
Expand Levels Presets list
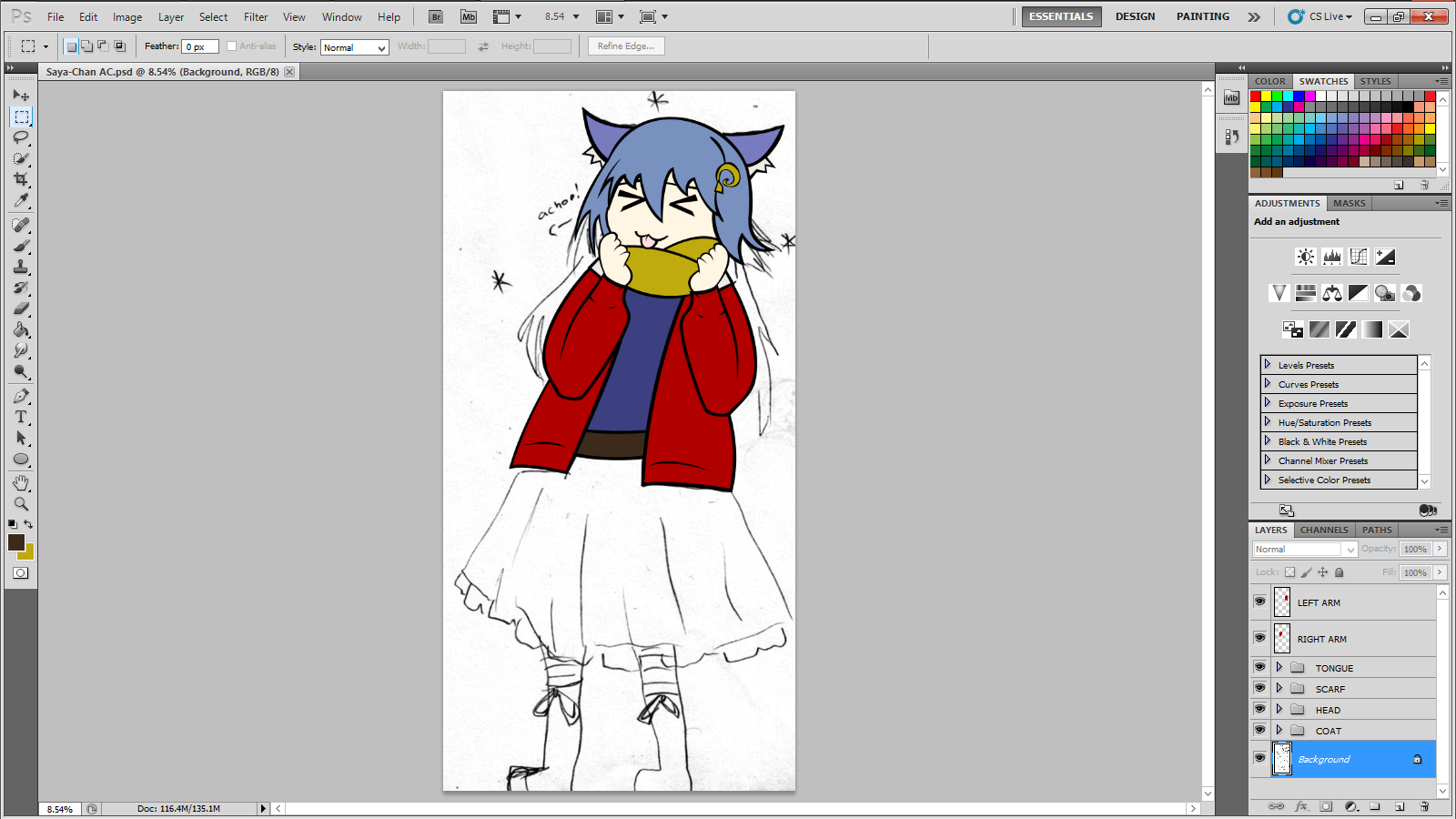pos(1268,364)
